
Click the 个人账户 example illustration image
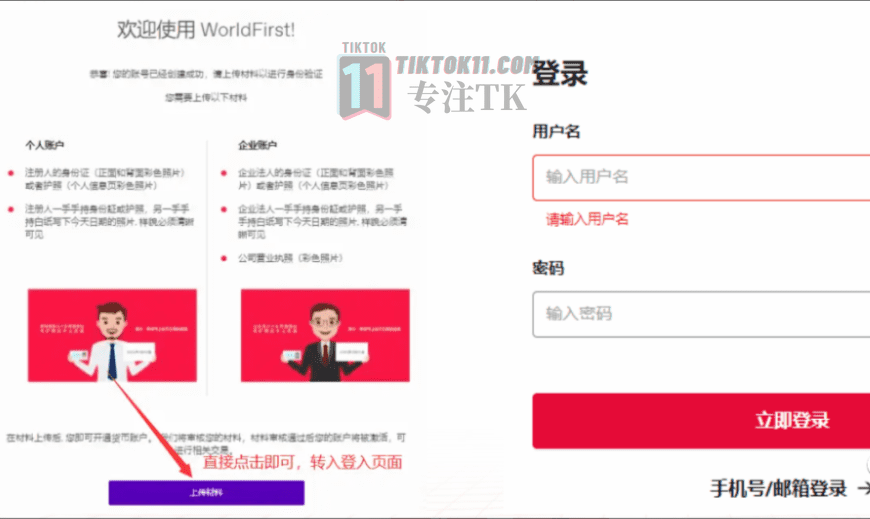pyautogui.click(x=112, y=335)
